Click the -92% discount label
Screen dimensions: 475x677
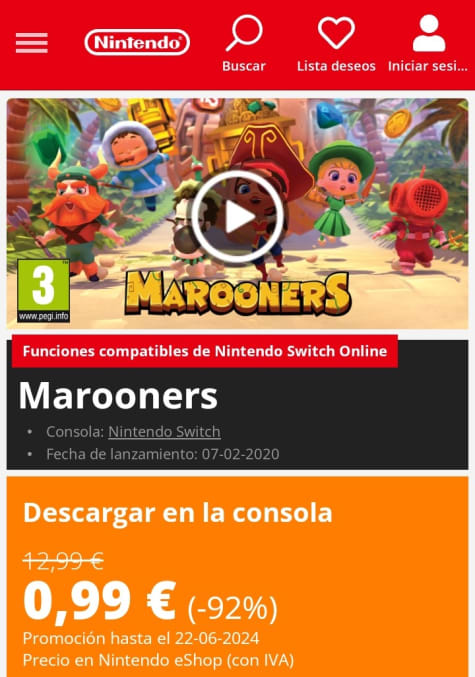pos(232,608)
